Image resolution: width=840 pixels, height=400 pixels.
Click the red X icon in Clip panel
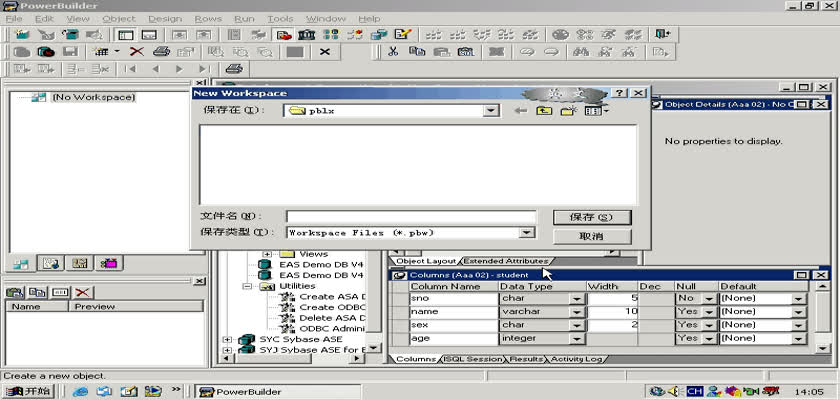[82, 292]
